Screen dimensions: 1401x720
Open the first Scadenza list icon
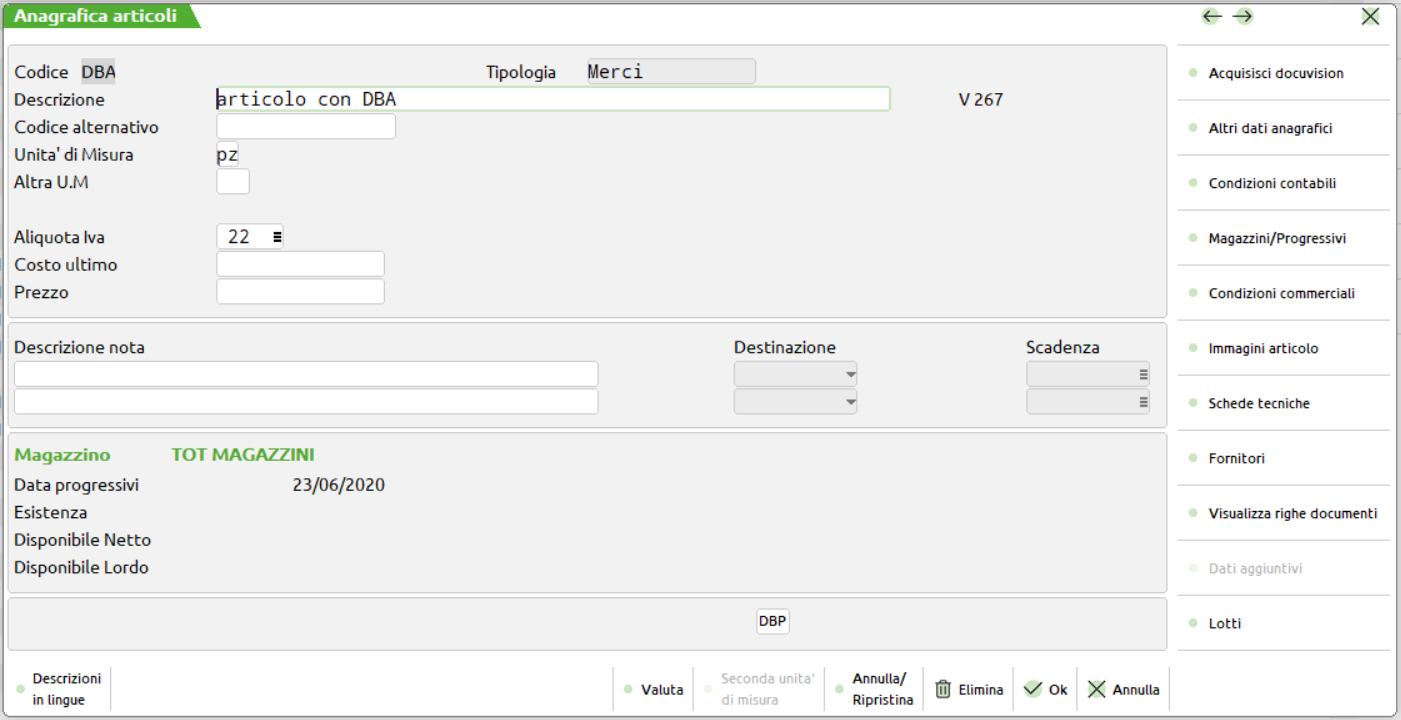[1143, 375]
